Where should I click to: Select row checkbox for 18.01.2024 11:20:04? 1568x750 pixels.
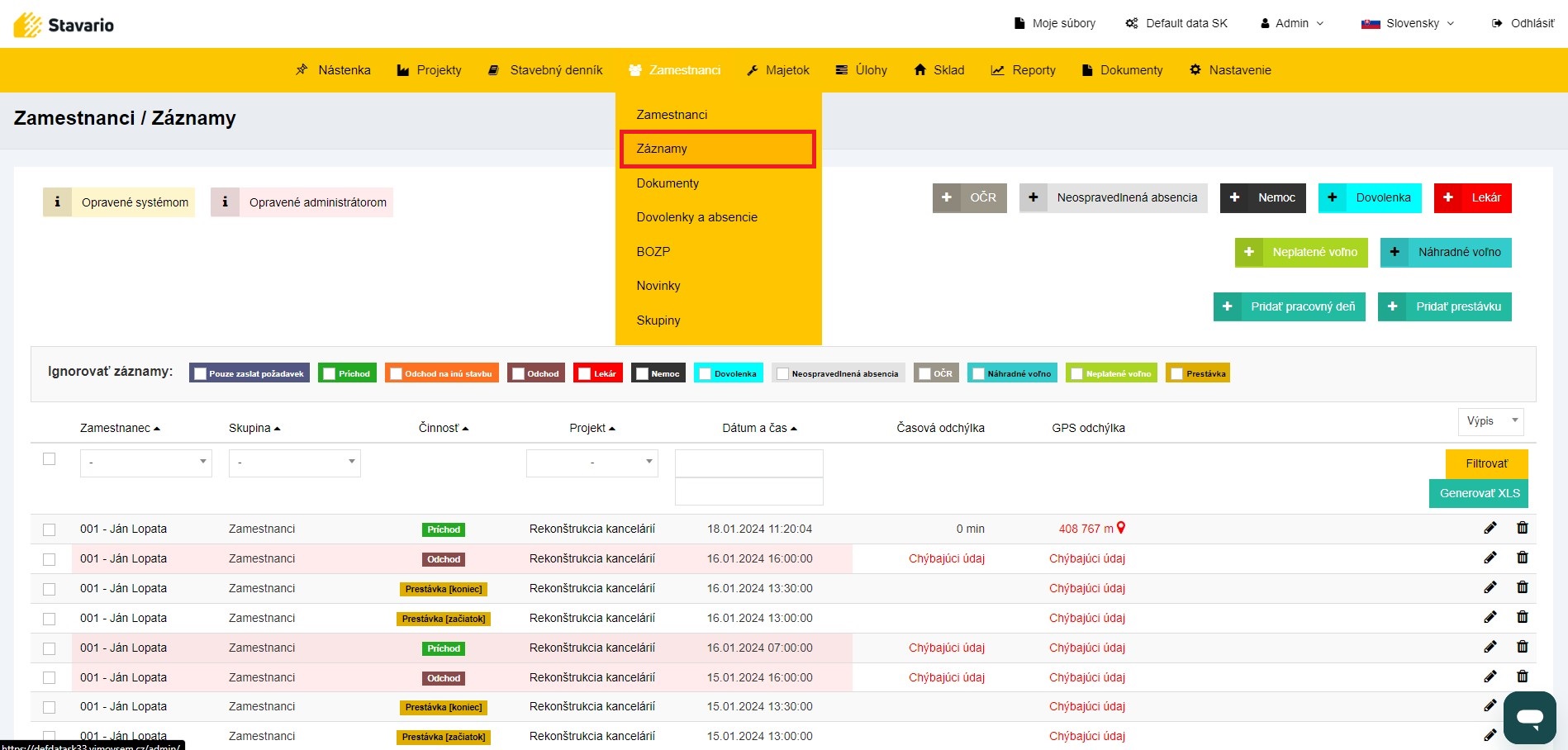coord(50,529)
